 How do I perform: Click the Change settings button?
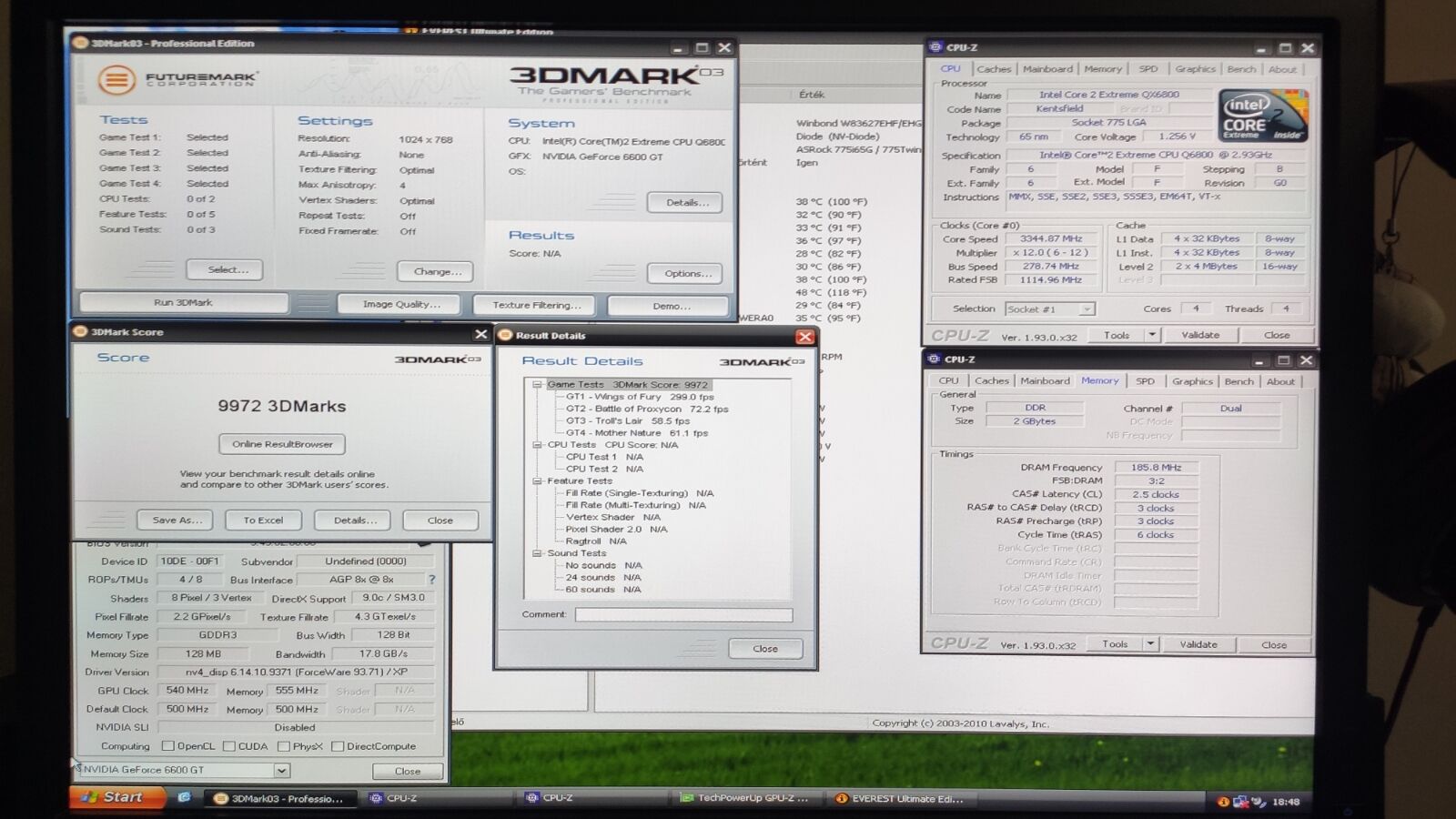pos(437,271)
